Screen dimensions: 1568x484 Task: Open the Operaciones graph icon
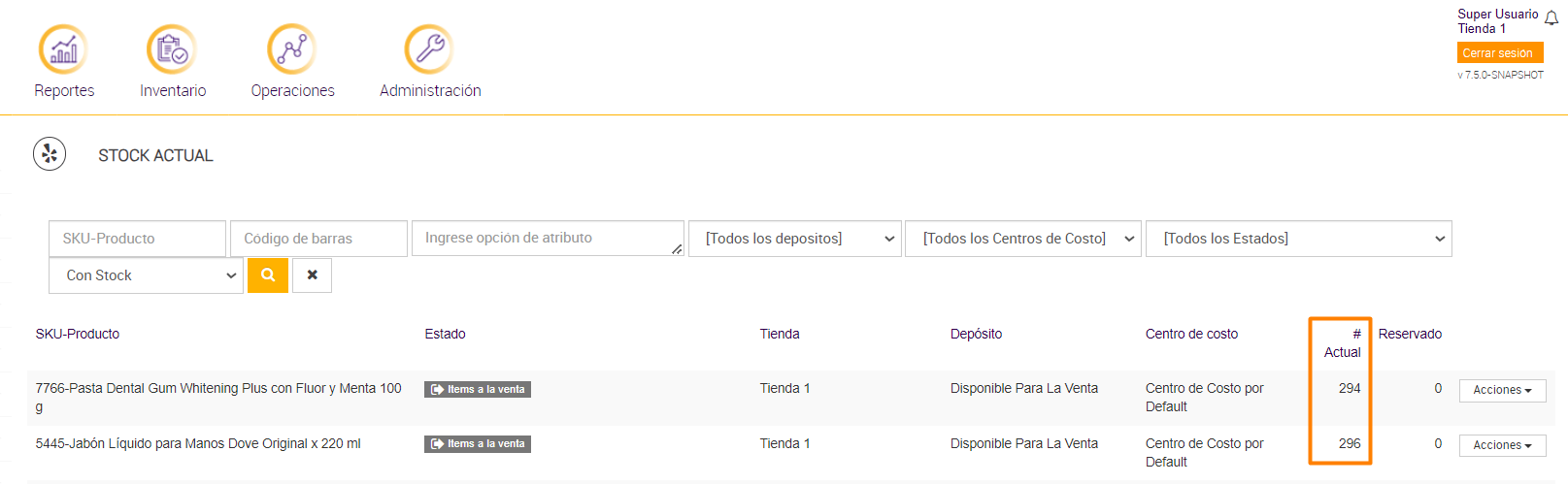pos(292,49)
